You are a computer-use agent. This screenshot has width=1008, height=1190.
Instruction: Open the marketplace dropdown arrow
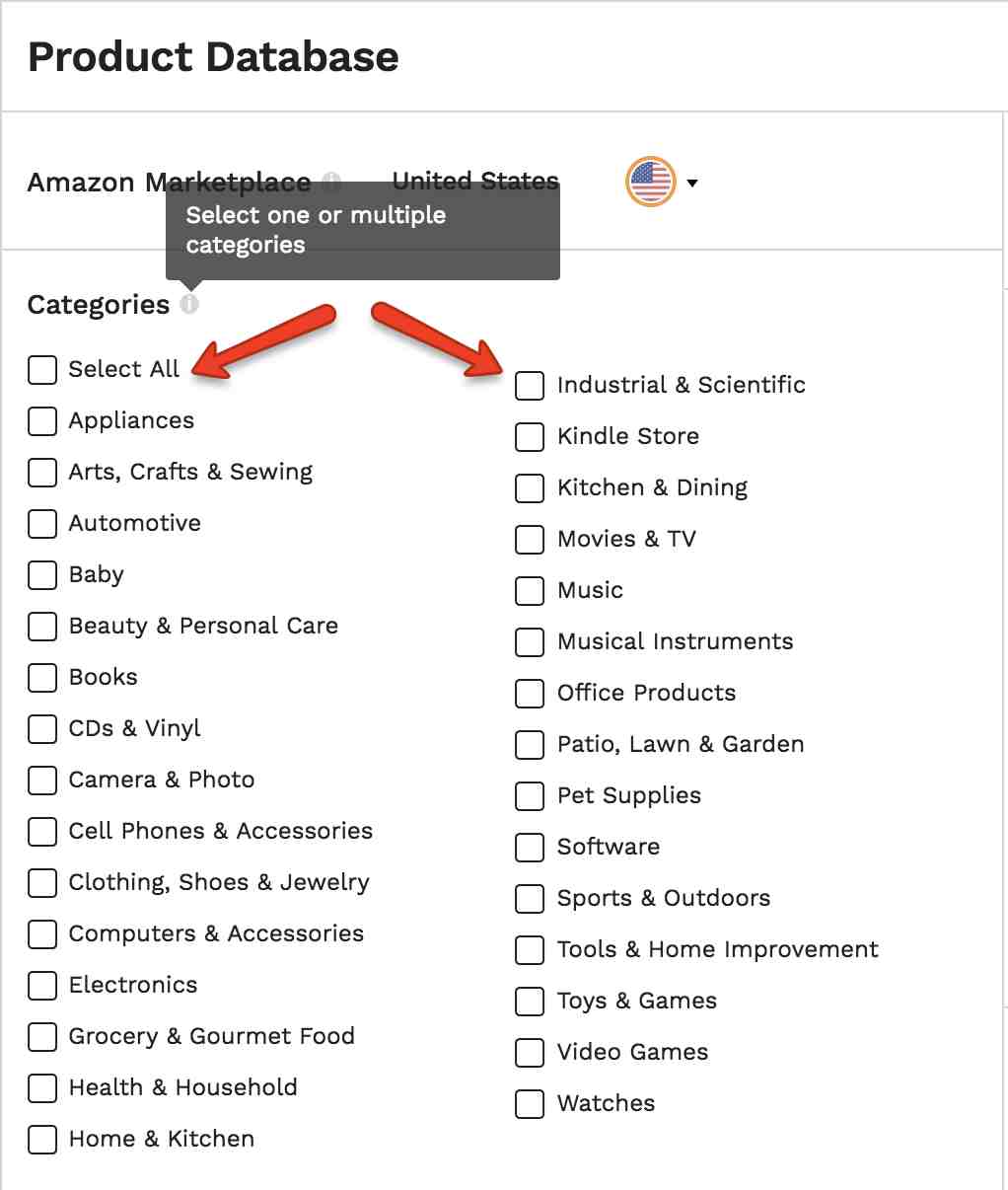[692, 183]
